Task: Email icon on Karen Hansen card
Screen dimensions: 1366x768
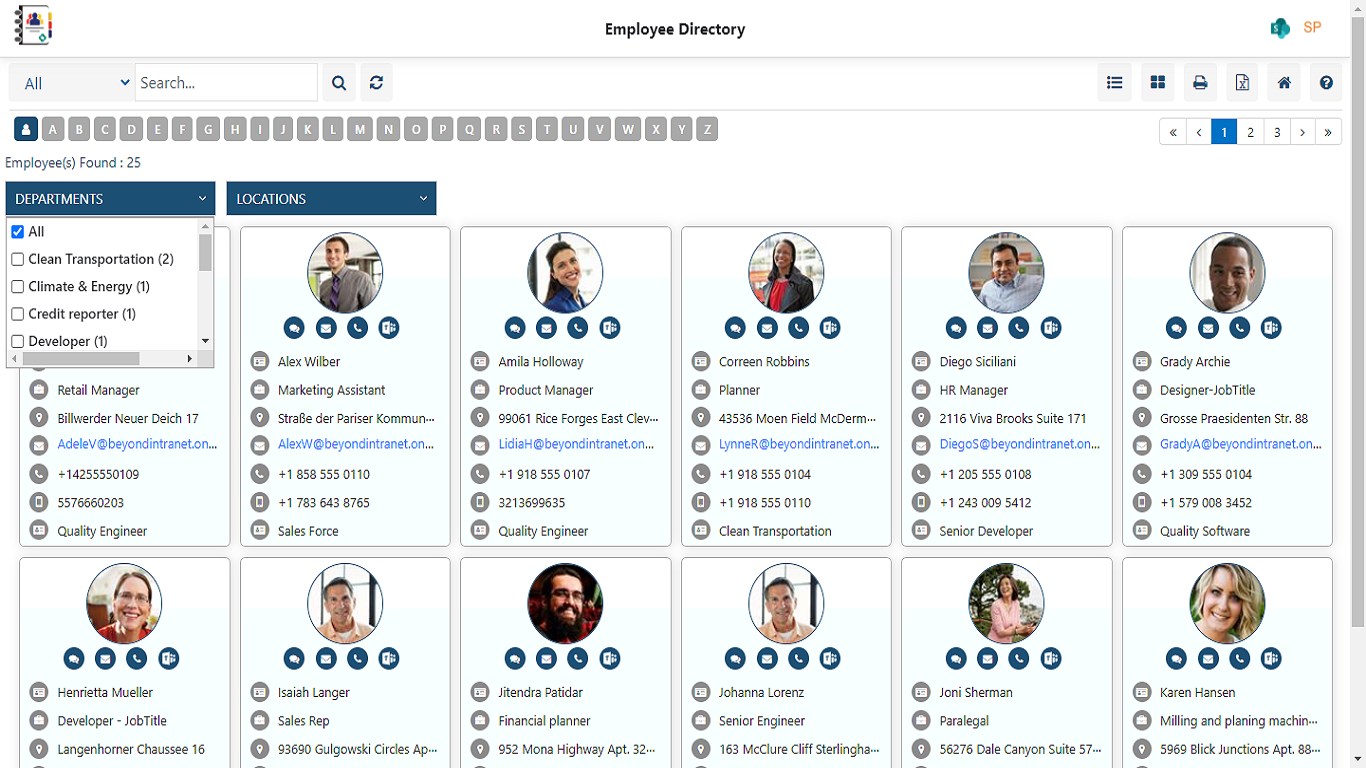Action: click(x=1209, y=658)
